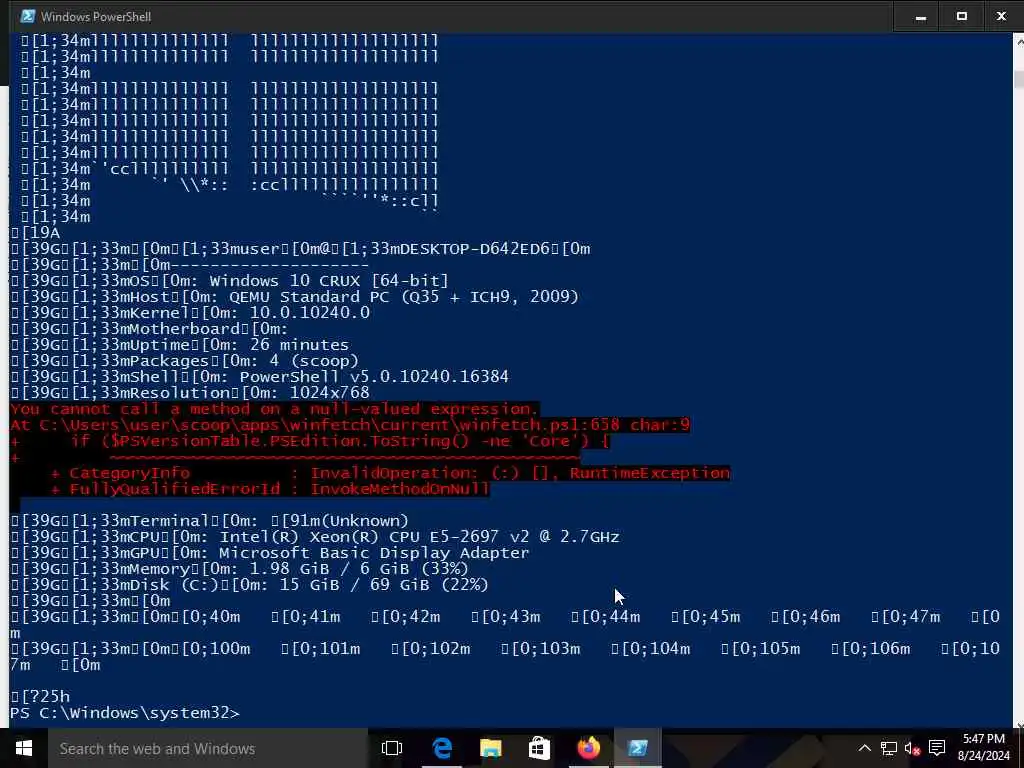Screen dimensions: 1024x768
Task: Click the '[19A' escape sequence line
Action: click(x=35, y=232)
